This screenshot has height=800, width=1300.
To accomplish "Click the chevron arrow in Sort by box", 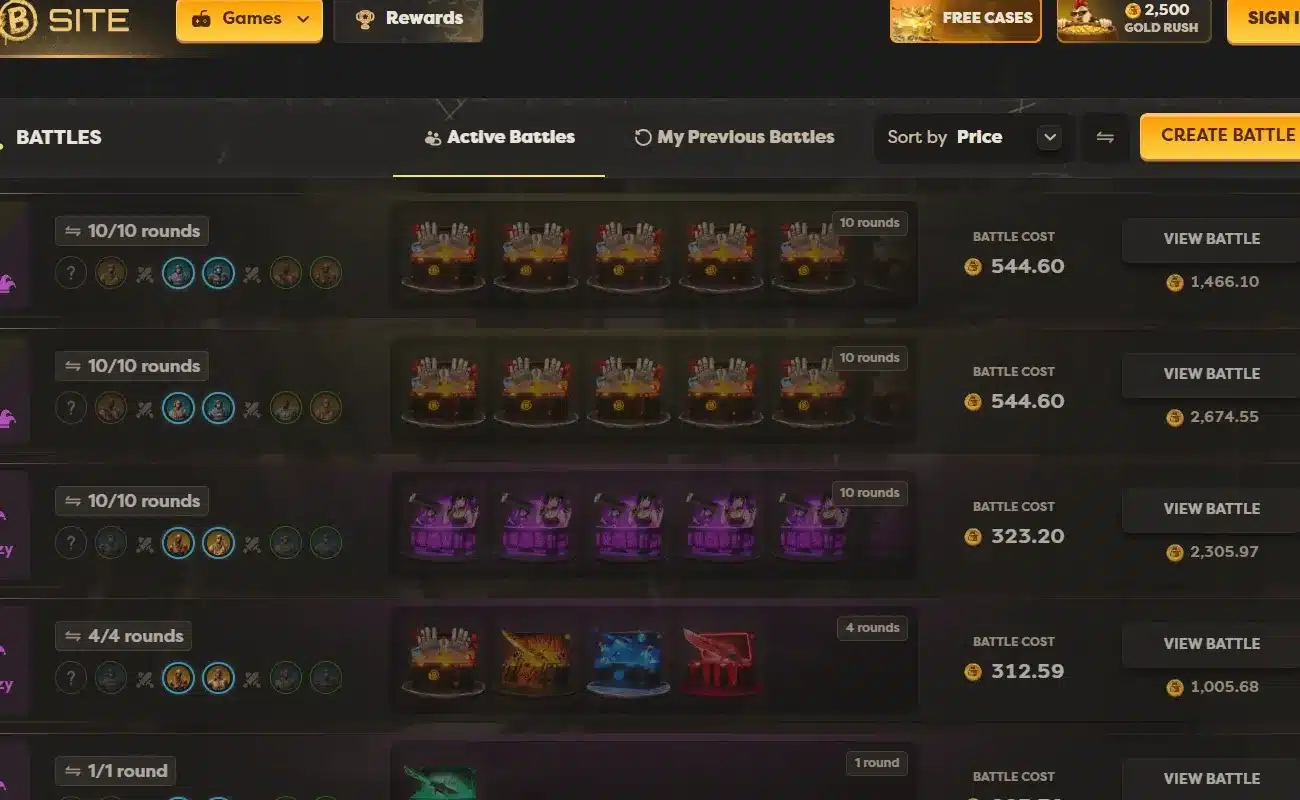I will (1048, 138).
